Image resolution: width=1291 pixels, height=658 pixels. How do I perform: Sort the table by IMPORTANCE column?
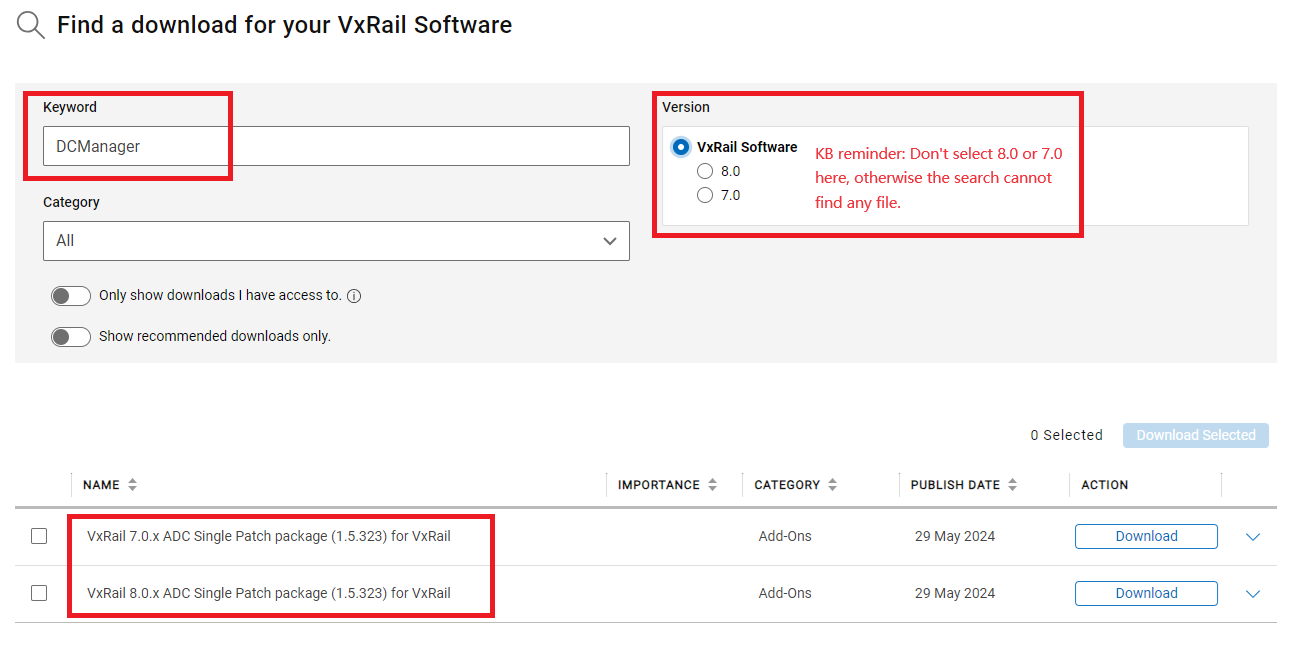pyautogui.click(x=712, y=484)
